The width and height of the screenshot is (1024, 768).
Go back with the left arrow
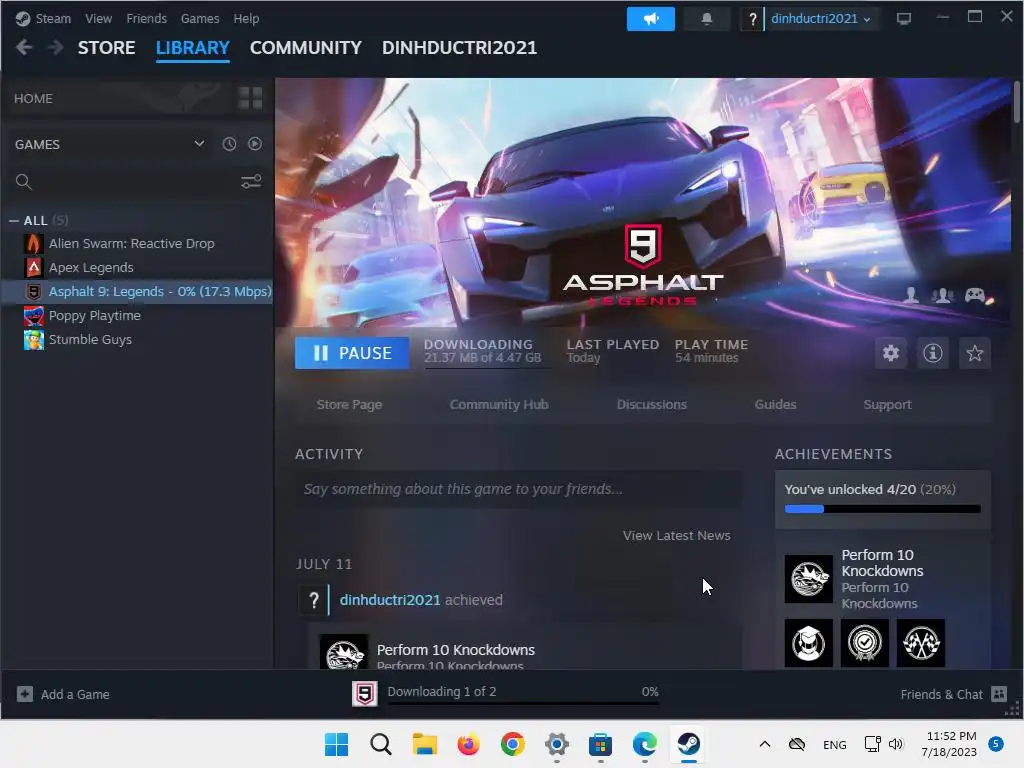[x=24, y=48]
